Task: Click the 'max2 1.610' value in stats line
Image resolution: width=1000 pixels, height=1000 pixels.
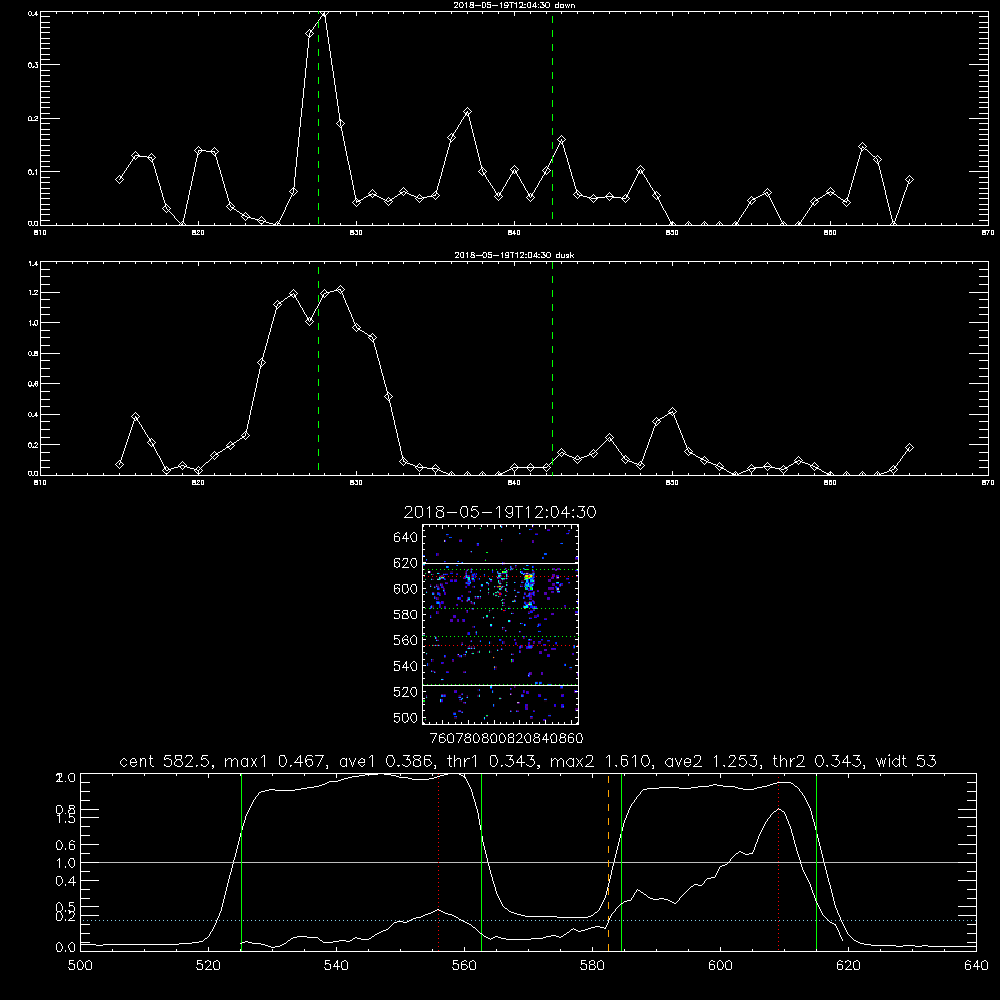Action: coord(601,761)
